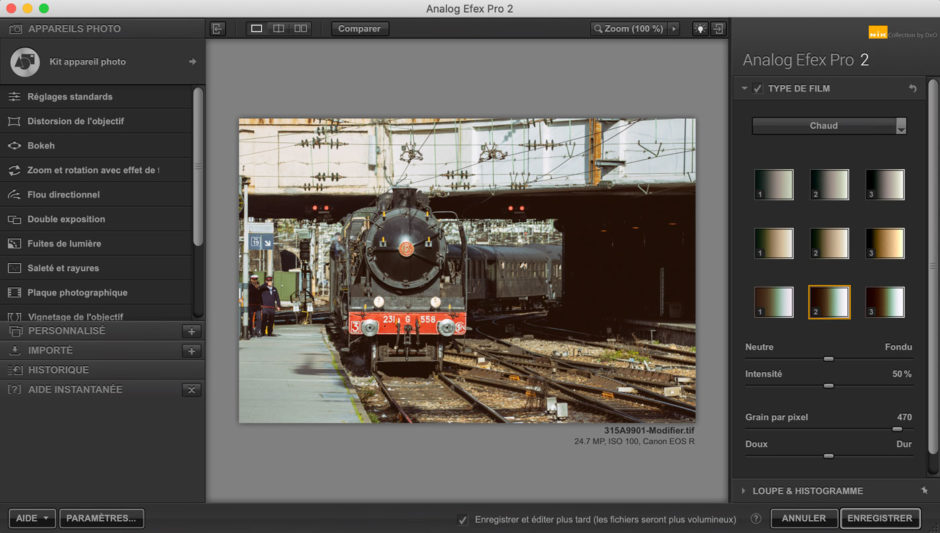Add a preset with PERSONNALISÉ plus button
The height and width of the screenshot is (533, 940).
[x=191, y=332]
